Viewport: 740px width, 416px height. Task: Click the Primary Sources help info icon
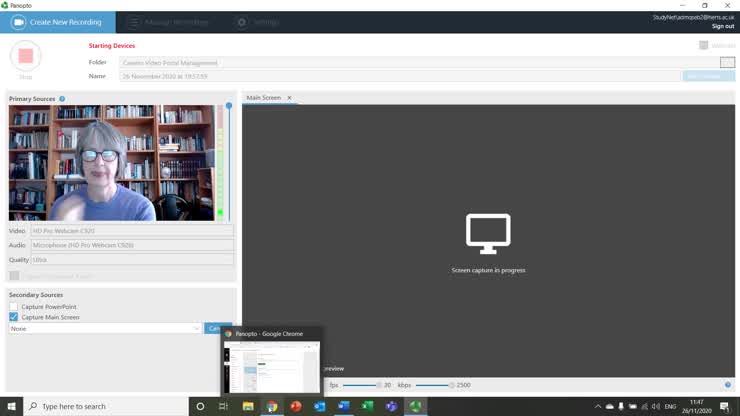point(62,99)
